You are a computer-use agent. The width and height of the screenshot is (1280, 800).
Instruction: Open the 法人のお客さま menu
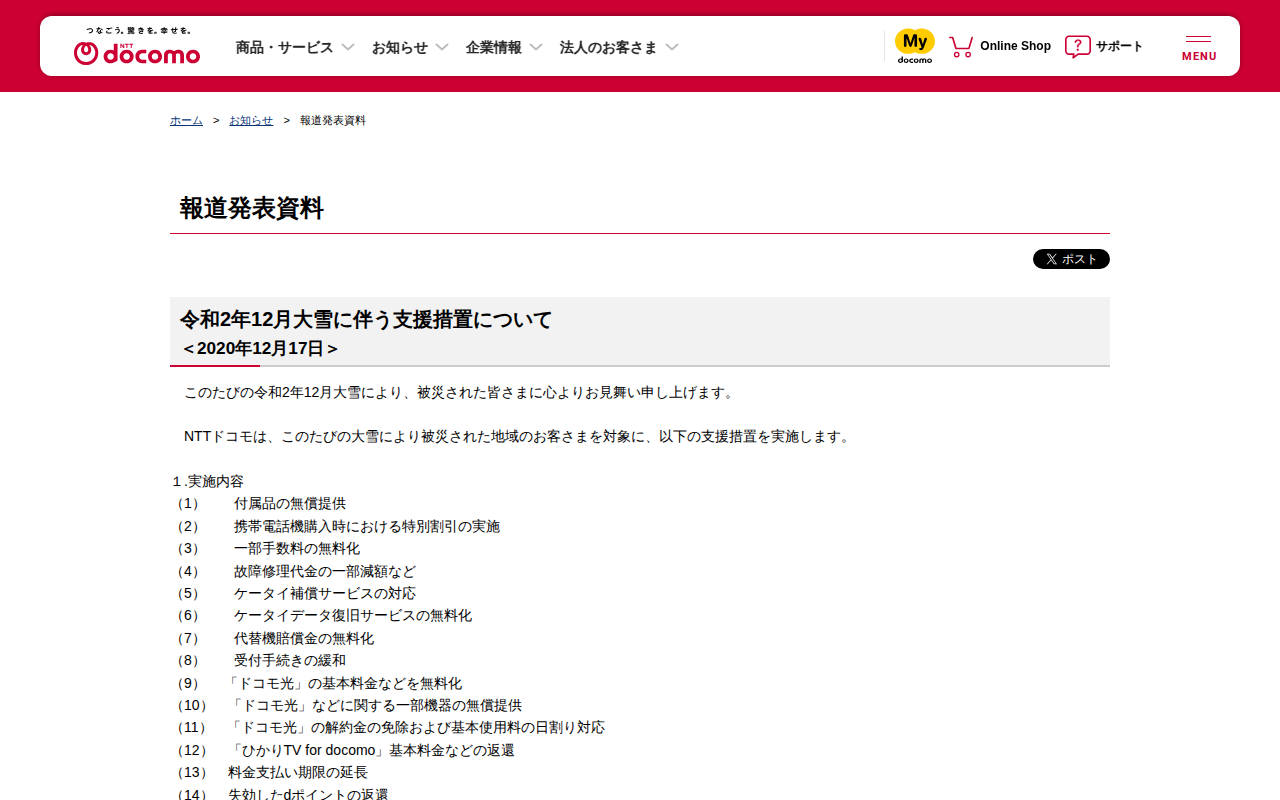pyautogui.click(x=608, y=47)
